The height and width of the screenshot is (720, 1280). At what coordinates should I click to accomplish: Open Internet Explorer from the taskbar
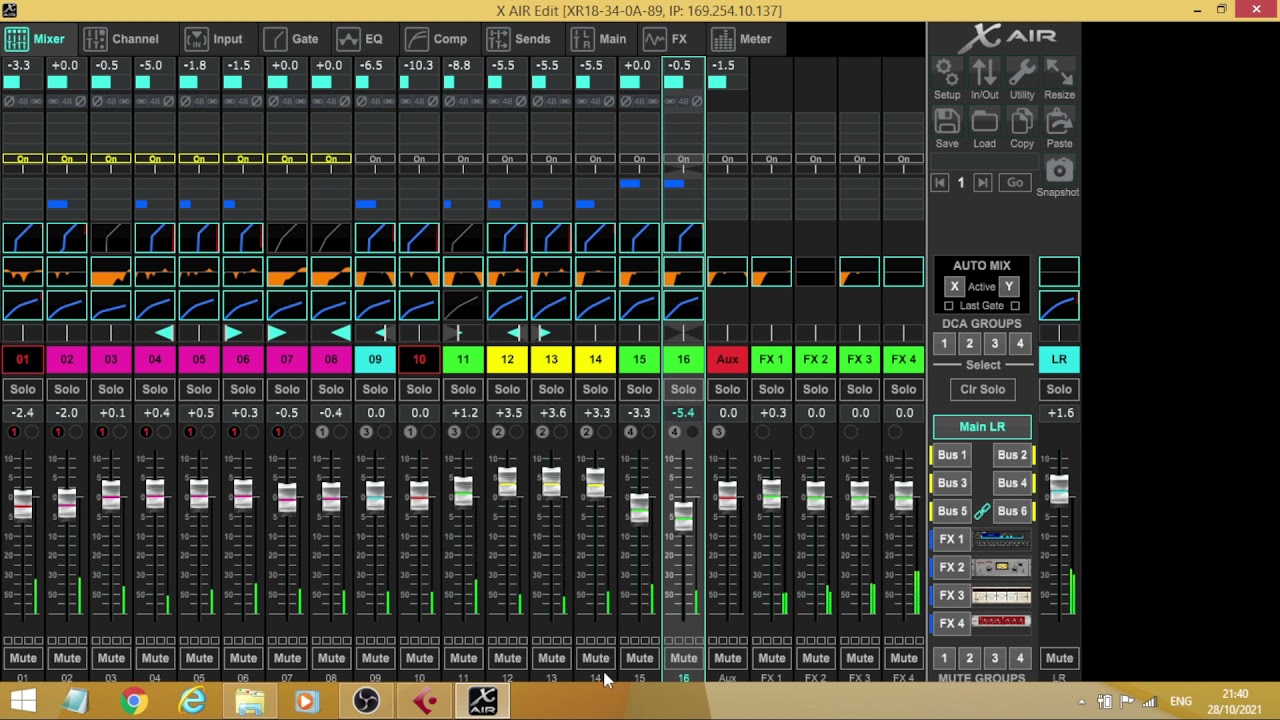191,701
